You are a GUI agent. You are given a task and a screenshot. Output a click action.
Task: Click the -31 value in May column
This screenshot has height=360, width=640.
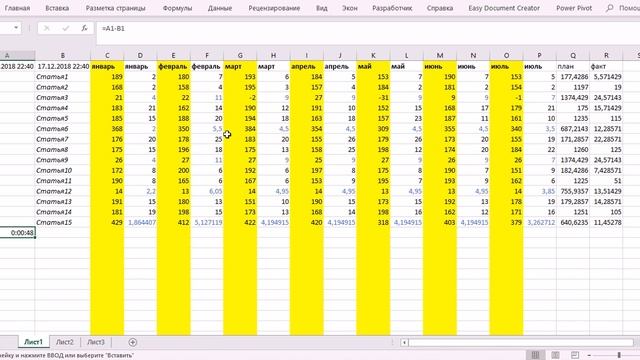coord(373,98)
